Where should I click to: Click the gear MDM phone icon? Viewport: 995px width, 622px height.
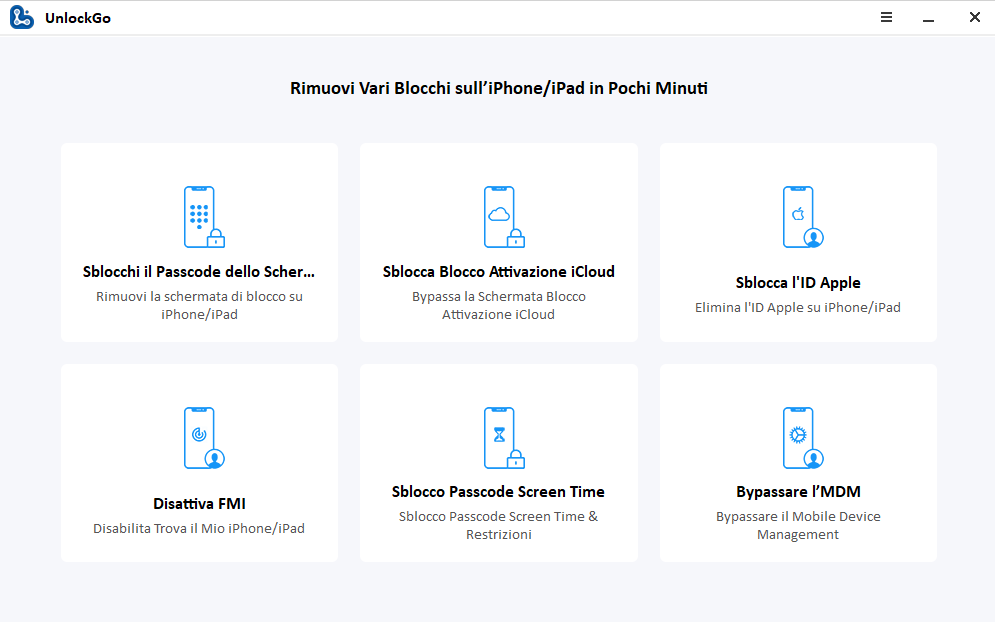803,438
